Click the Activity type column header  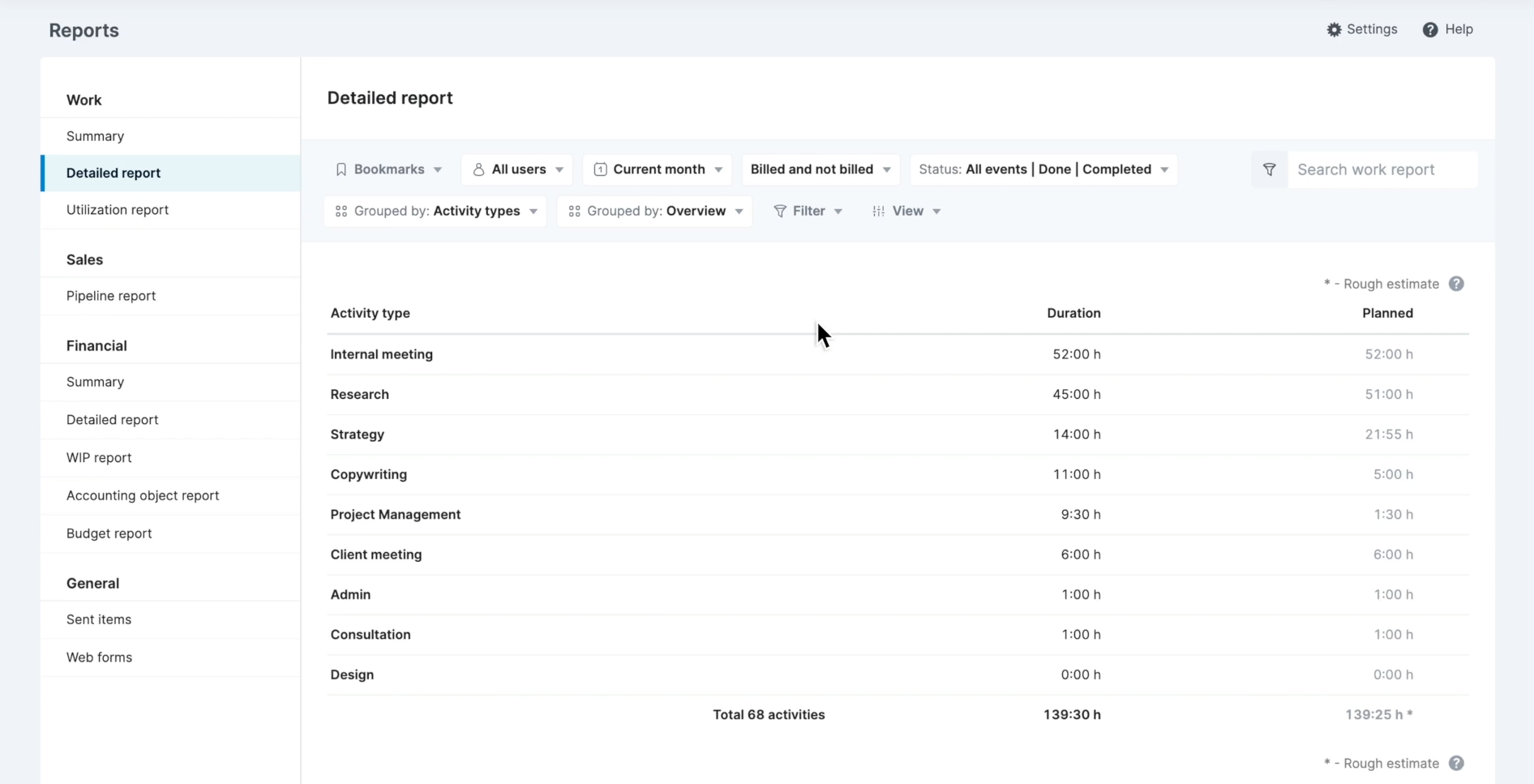coord(370,313)
